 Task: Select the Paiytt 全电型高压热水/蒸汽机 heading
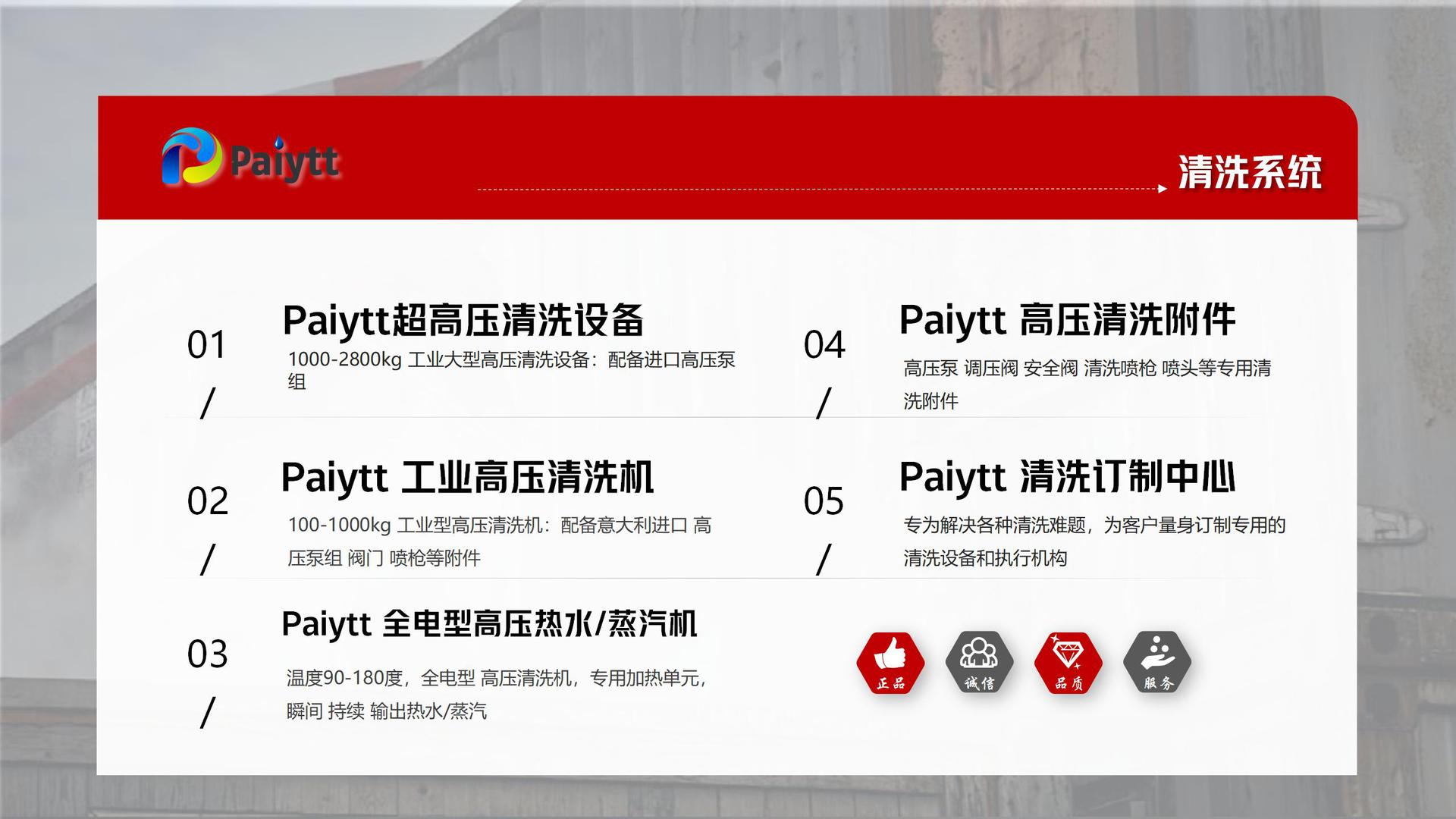[489, 624]
